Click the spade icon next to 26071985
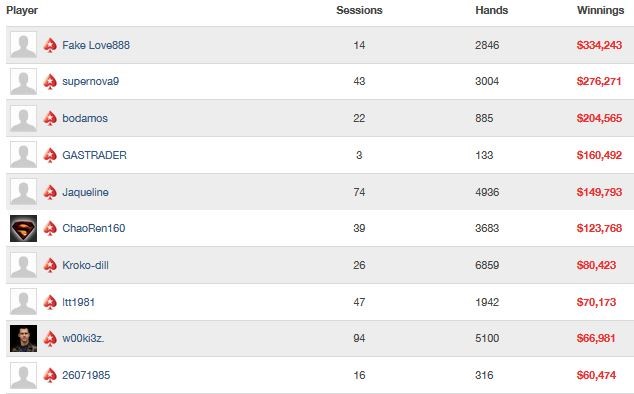Viewport: 634px width, 394px height. [x=50, y=375]
